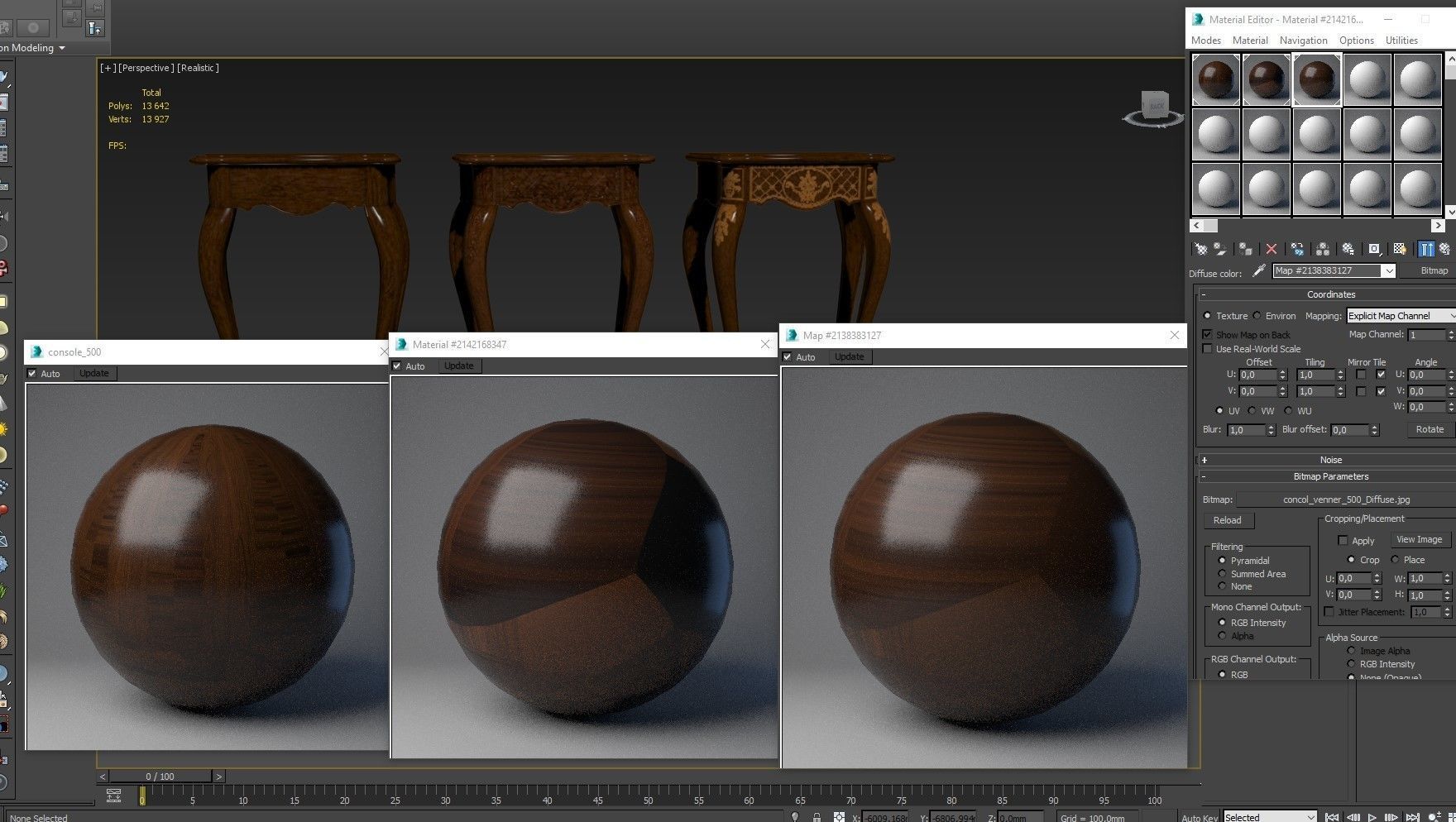Viewport: 1456px width, 822px height.
Task: Toggle the Show End Result icon
Action: [x=1426, y=249]
